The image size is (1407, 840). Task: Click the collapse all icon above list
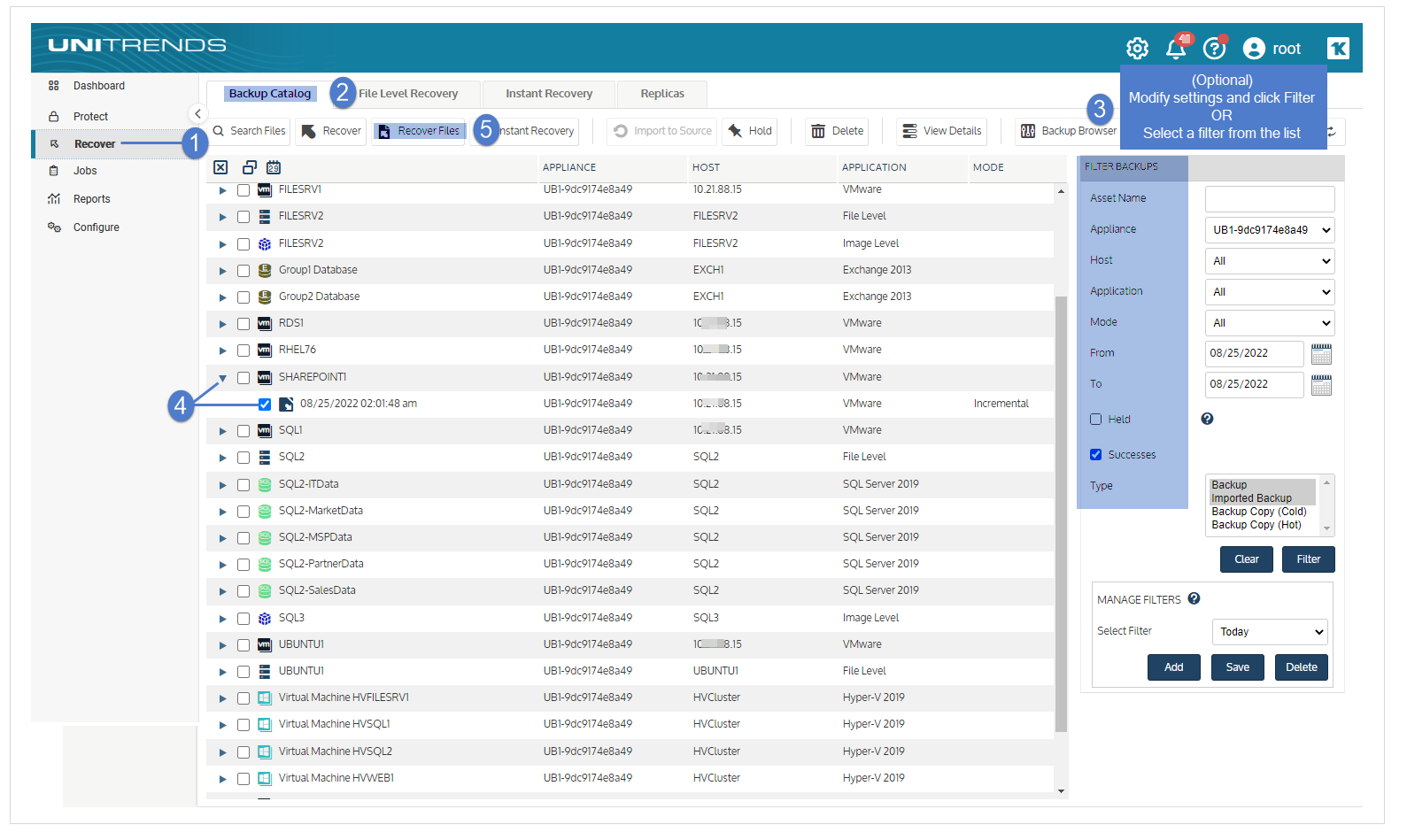coord(250,167)
